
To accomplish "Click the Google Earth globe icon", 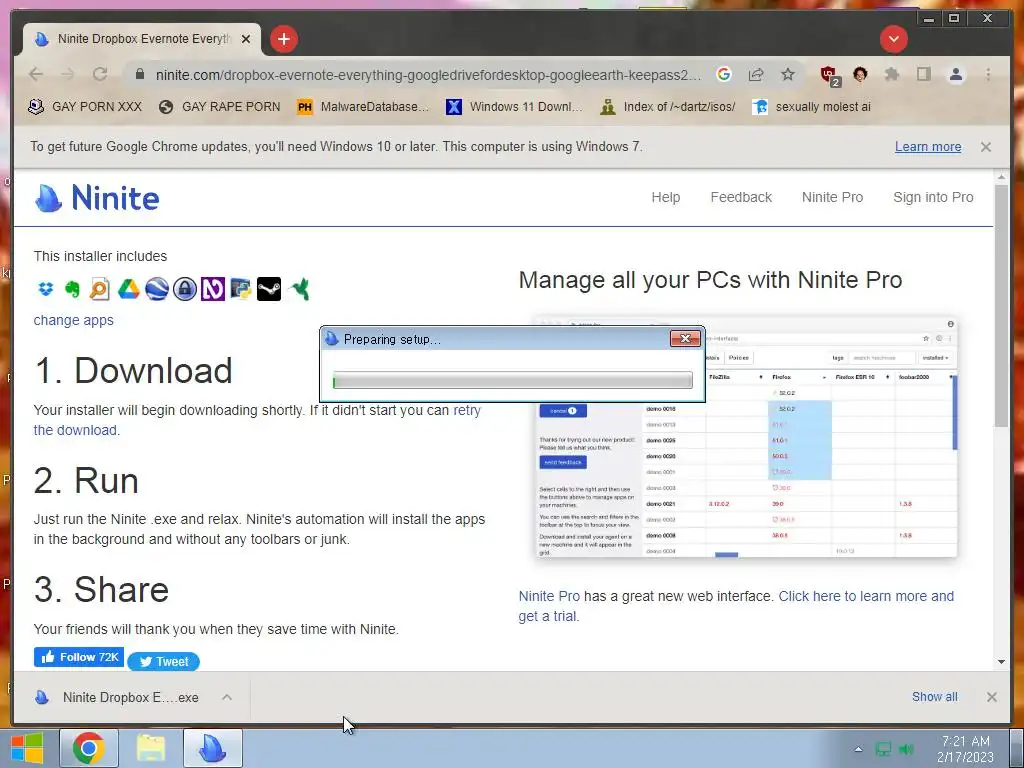I will click(157, 289).
